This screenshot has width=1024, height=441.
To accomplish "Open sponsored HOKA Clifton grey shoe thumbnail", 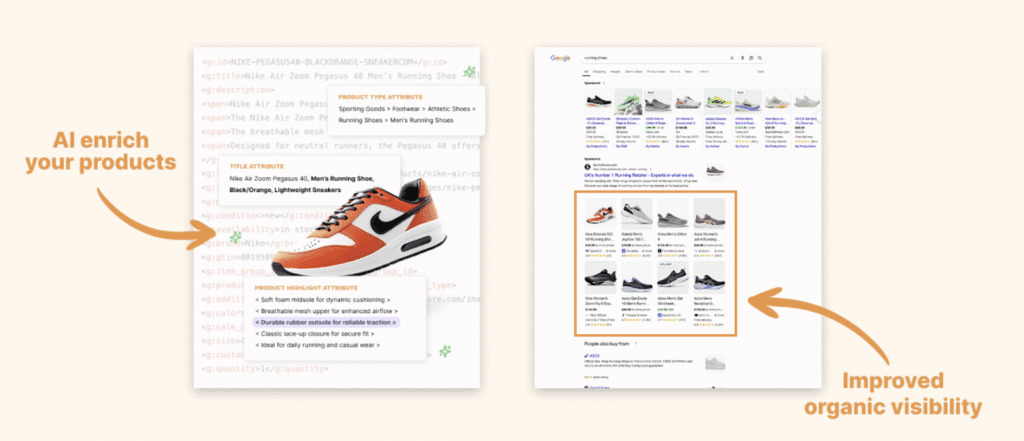I will click(x=658, y=102).
